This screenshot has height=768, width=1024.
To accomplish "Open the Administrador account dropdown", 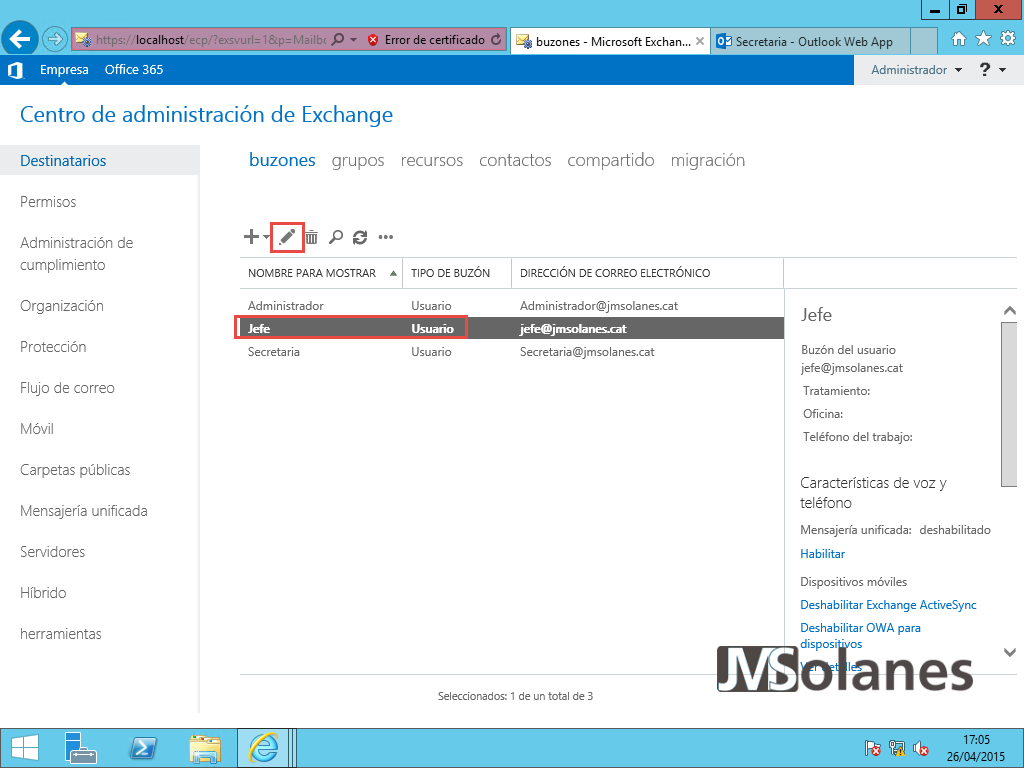I will [916, 70].
